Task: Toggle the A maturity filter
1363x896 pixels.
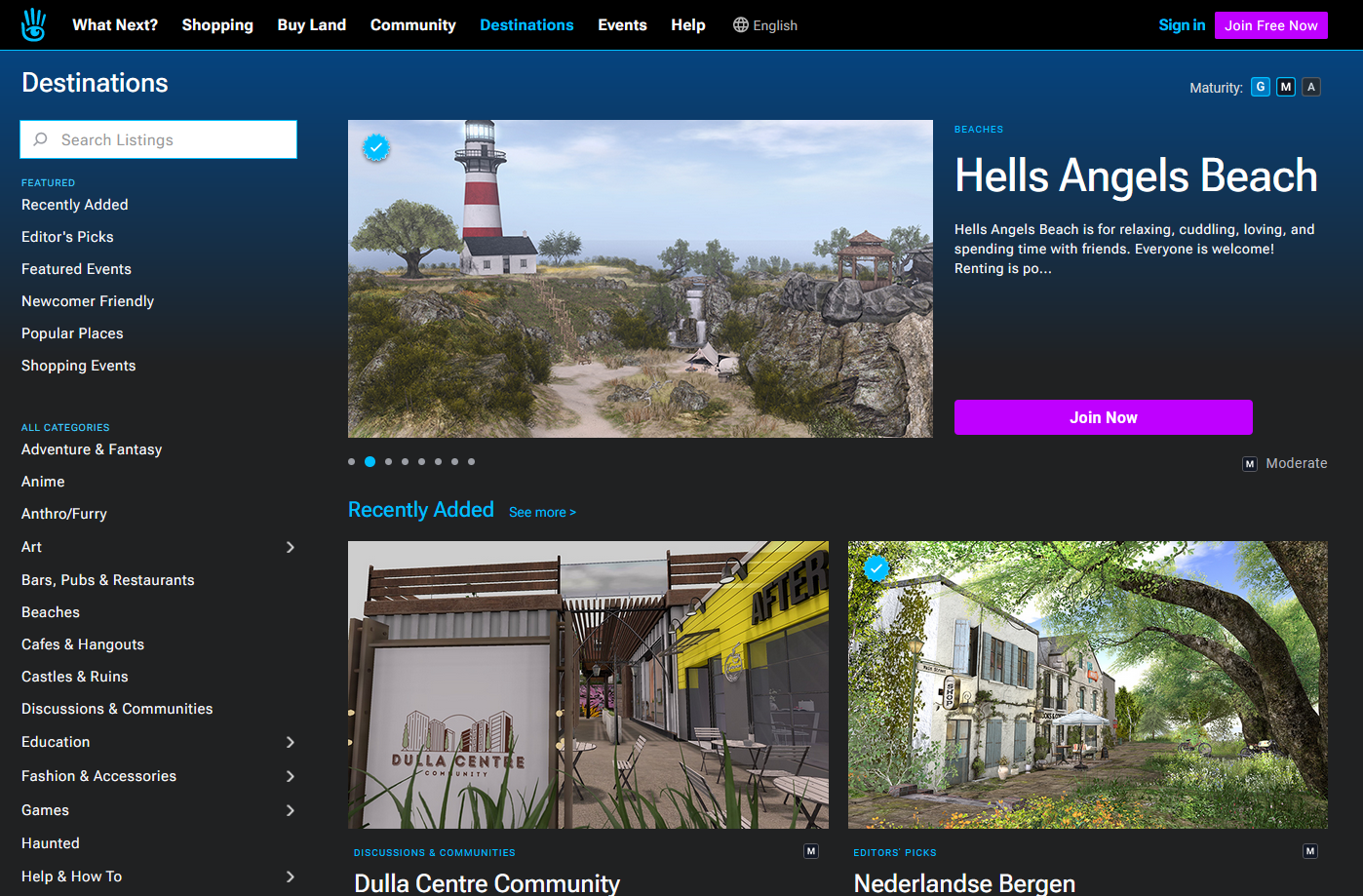Action: (1311, 87)
